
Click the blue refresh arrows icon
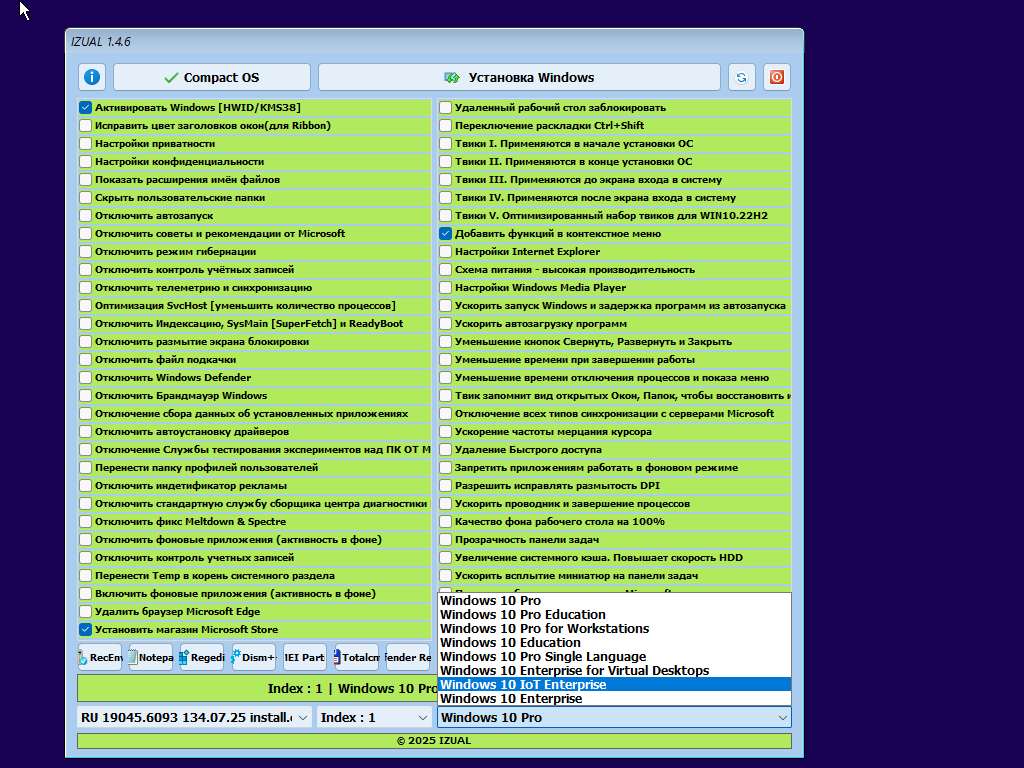point(741,77)
